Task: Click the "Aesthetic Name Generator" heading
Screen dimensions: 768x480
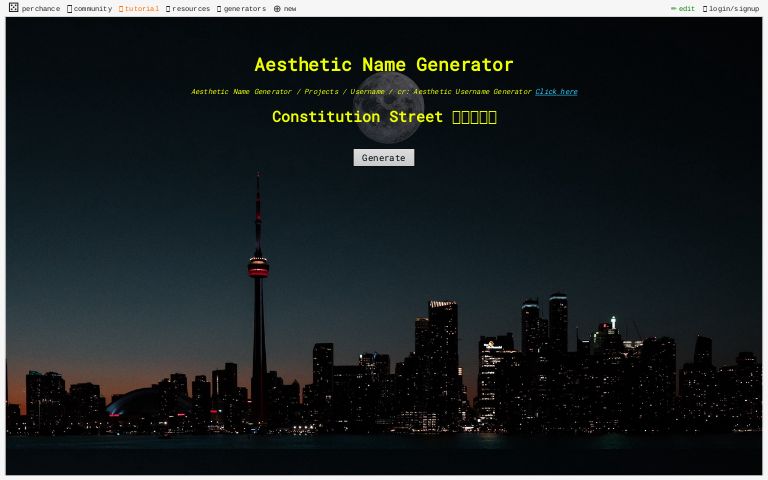Action: coord(384,65)
